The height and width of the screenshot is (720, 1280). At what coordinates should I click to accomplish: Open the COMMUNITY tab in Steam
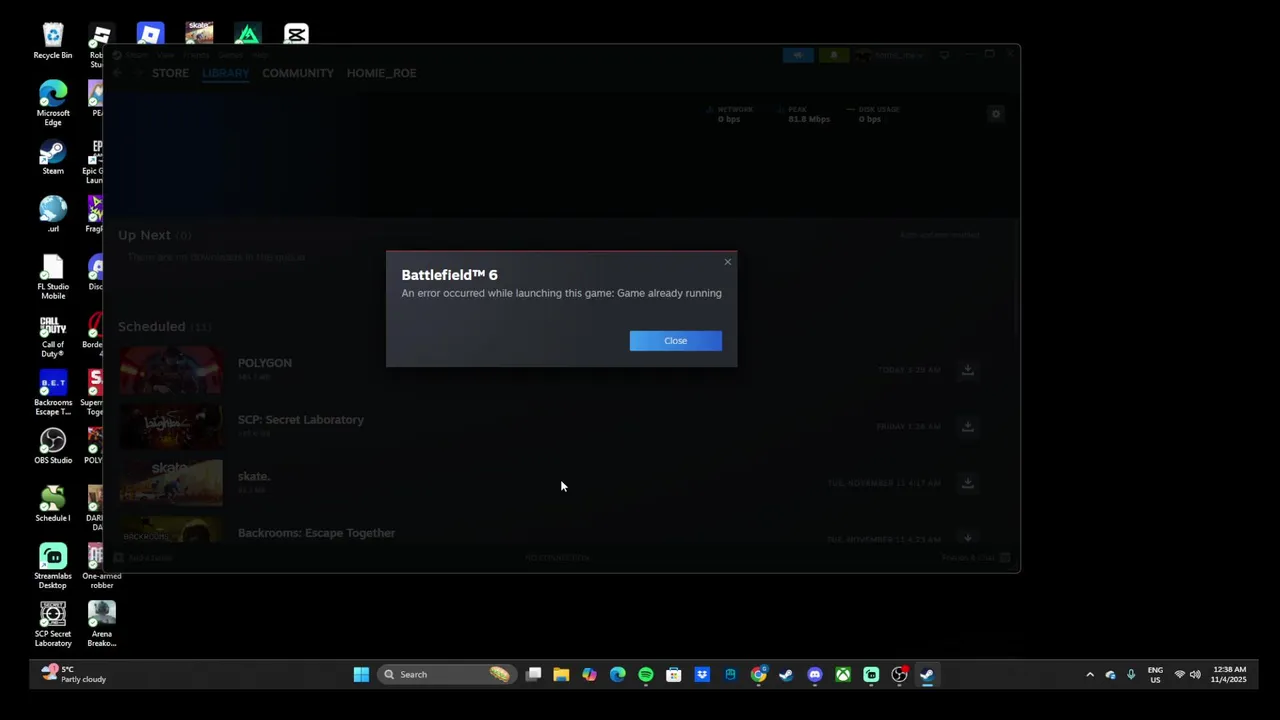click(298, 73)
